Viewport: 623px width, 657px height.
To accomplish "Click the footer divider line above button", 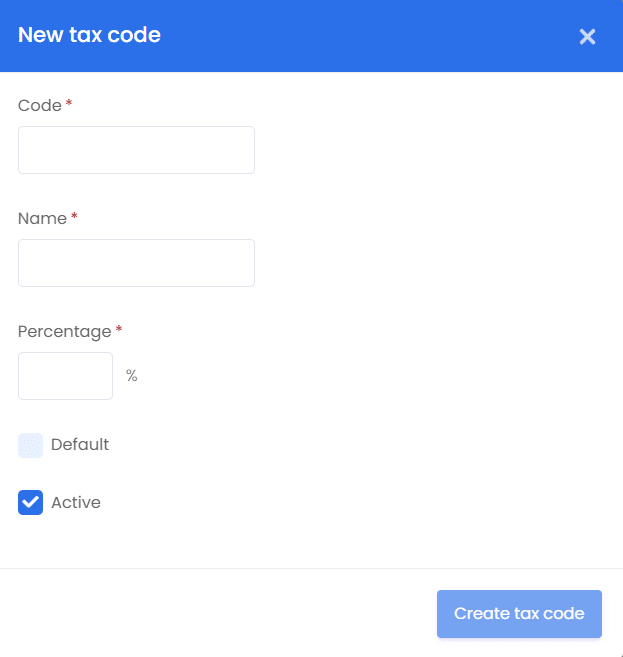I will pos(311,569).
